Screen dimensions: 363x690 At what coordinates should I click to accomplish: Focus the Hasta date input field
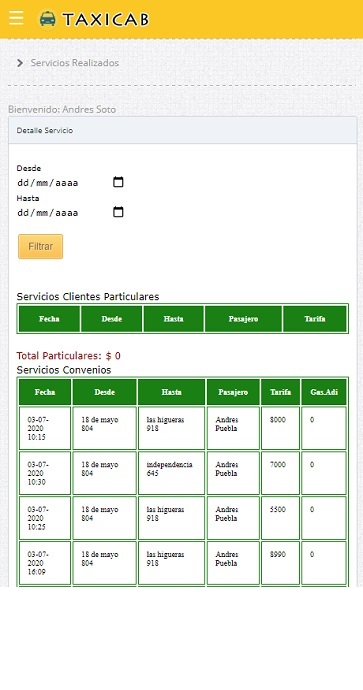(x=70, y=213)
